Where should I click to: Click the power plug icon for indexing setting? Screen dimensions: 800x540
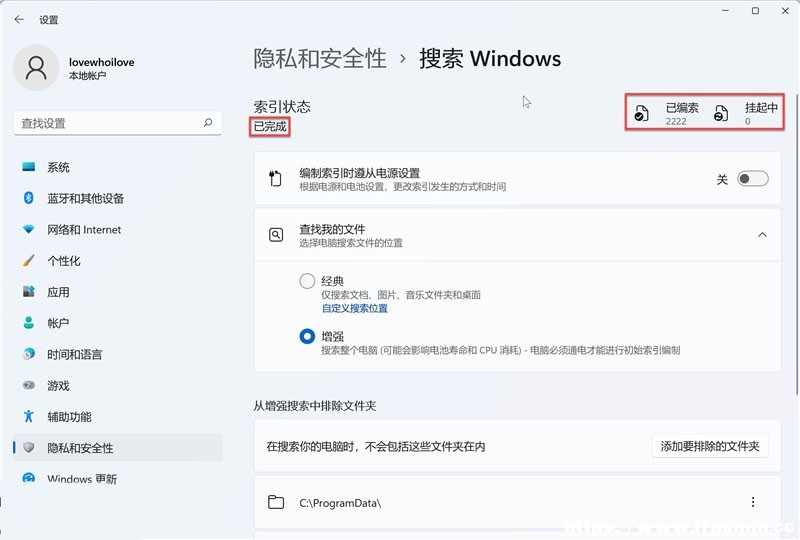(275, 178)
